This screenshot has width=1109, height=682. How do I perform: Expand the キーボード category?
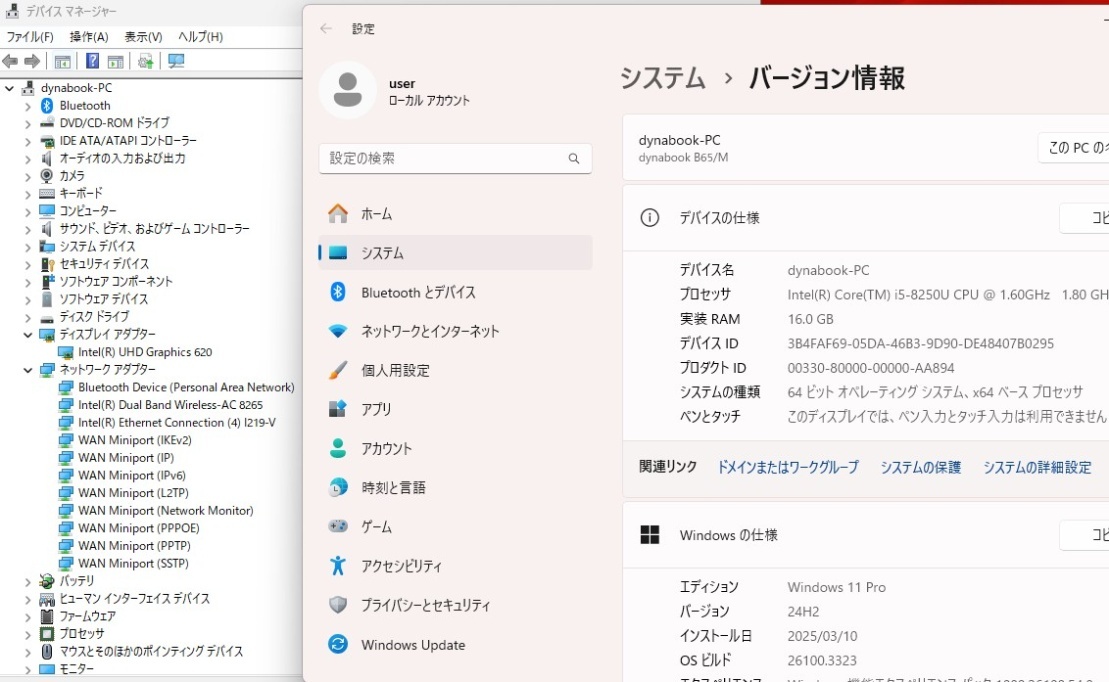[28, 194]
